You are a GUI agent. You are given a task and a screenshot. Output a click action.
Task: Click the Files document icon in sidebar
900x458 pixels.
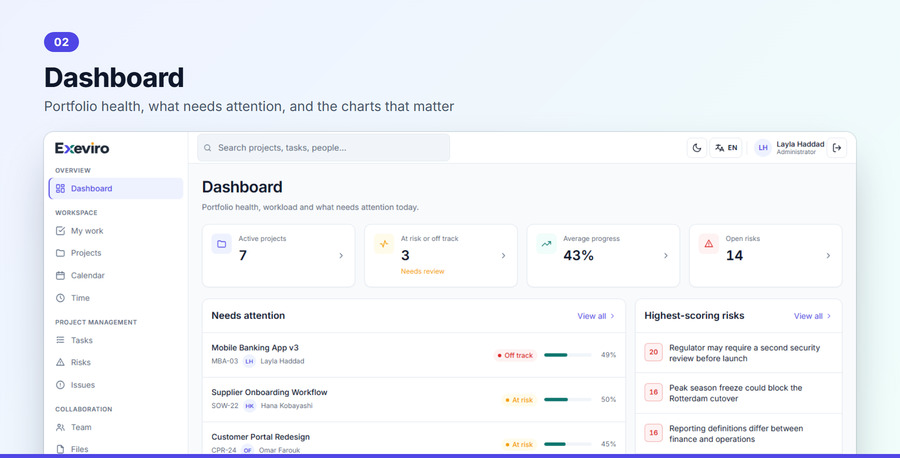pyautogui.click(x=60, y=449)
